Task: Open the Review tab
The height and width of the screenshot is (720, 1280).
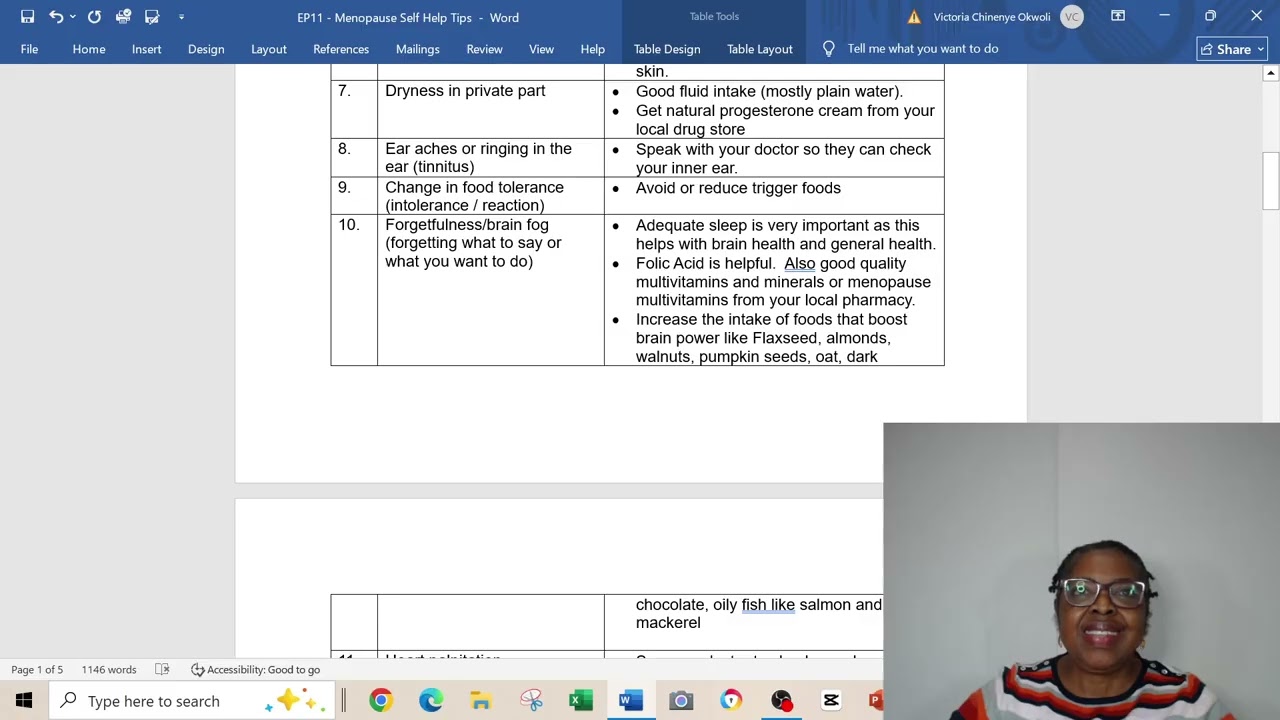Action: 484,49
